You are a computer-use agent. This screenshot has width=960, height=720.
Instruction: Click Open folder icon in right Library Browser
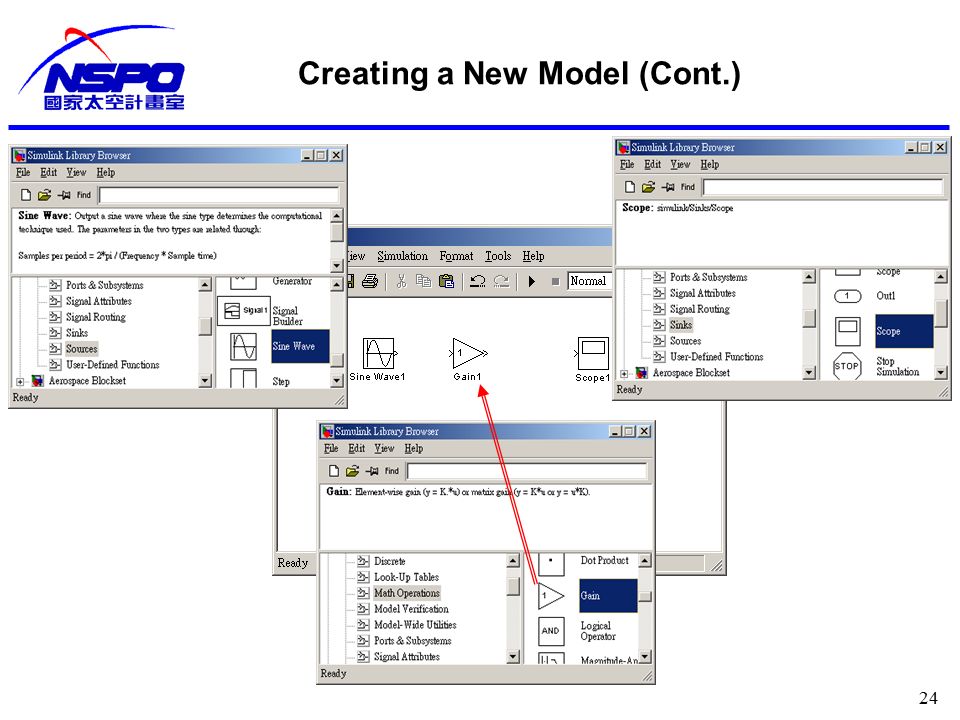coord(648,187)
